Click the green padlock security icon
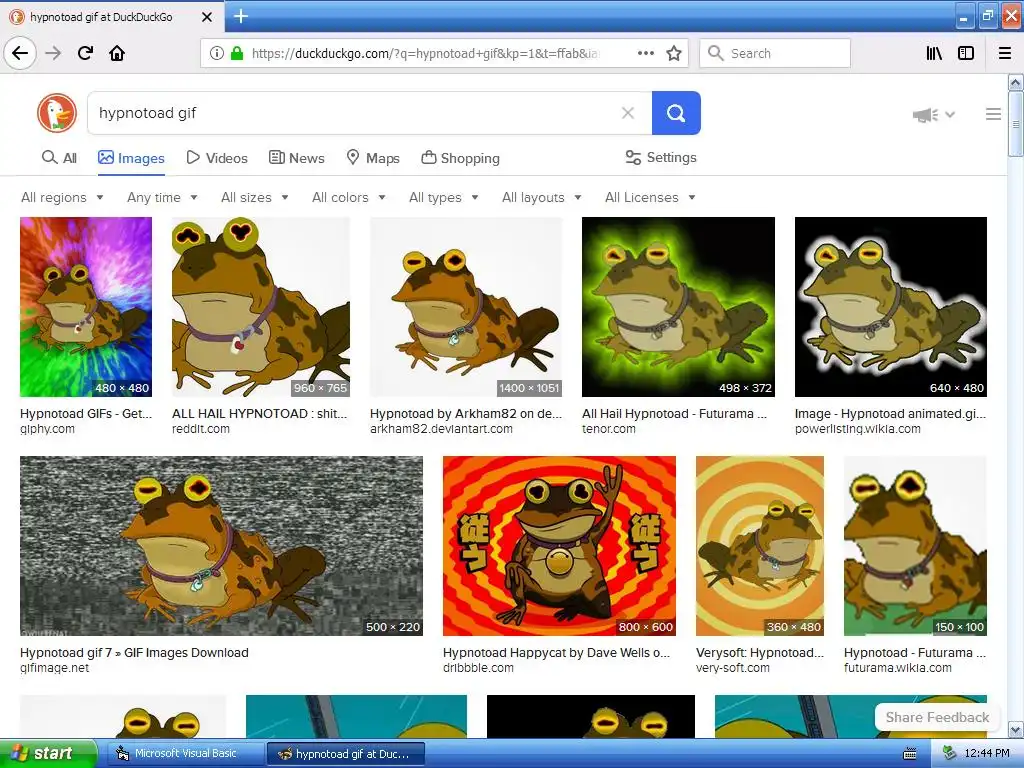1024x768 pixels. 236,53
